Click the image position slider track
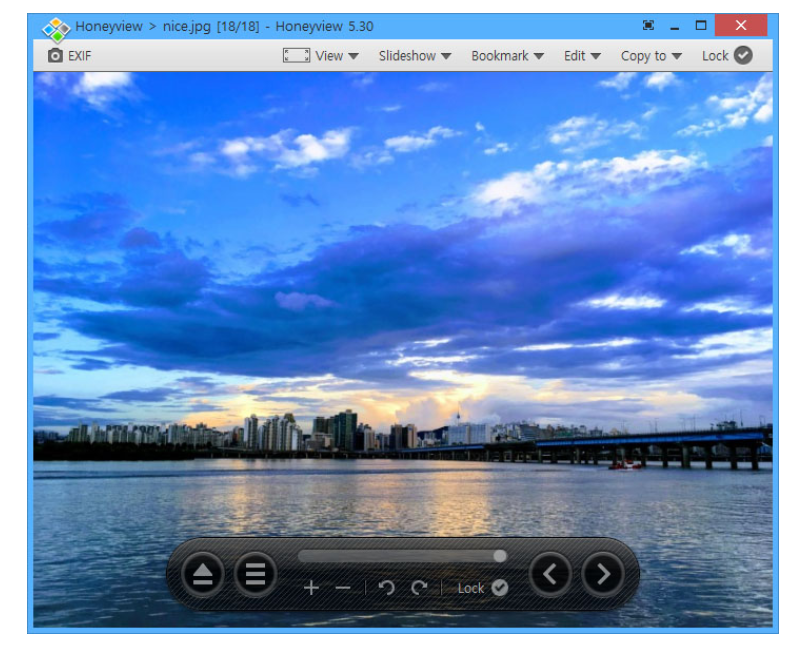 tap(402, 556)
